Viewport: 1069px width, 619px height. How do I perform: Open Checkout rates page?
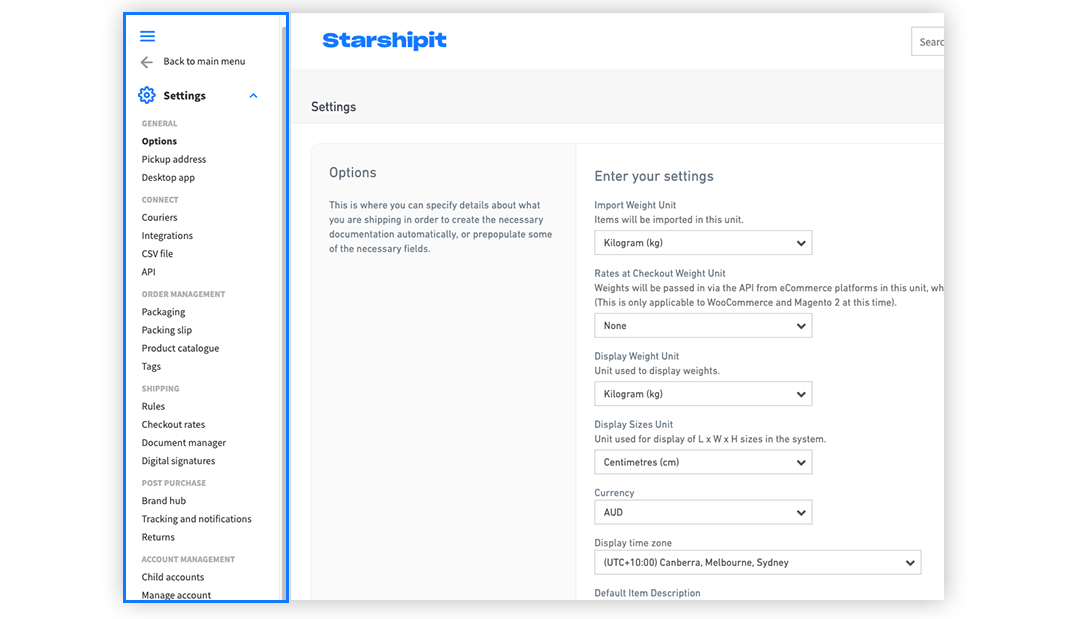point(173,425)
